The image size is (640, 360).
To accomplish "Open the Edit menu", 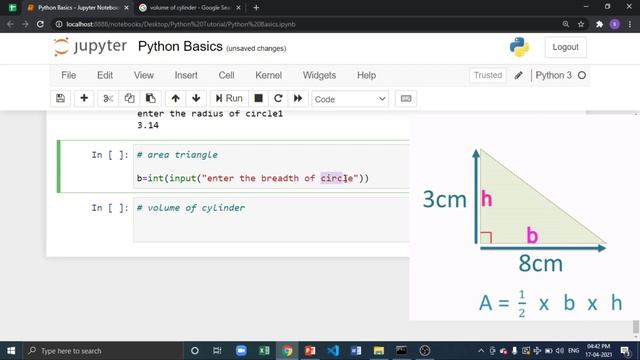I will (105, 76).
